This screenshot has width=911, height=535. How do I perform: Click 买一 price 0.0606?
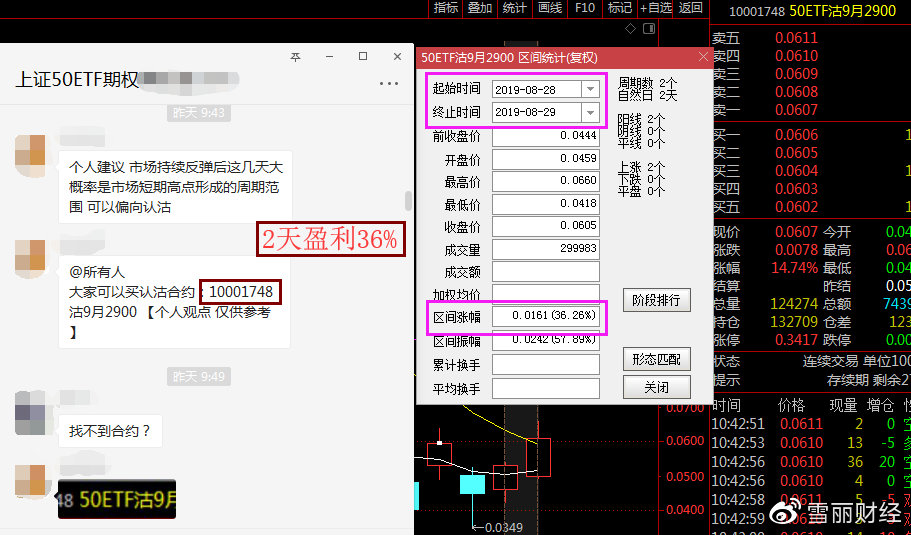(x=796, y=135)
